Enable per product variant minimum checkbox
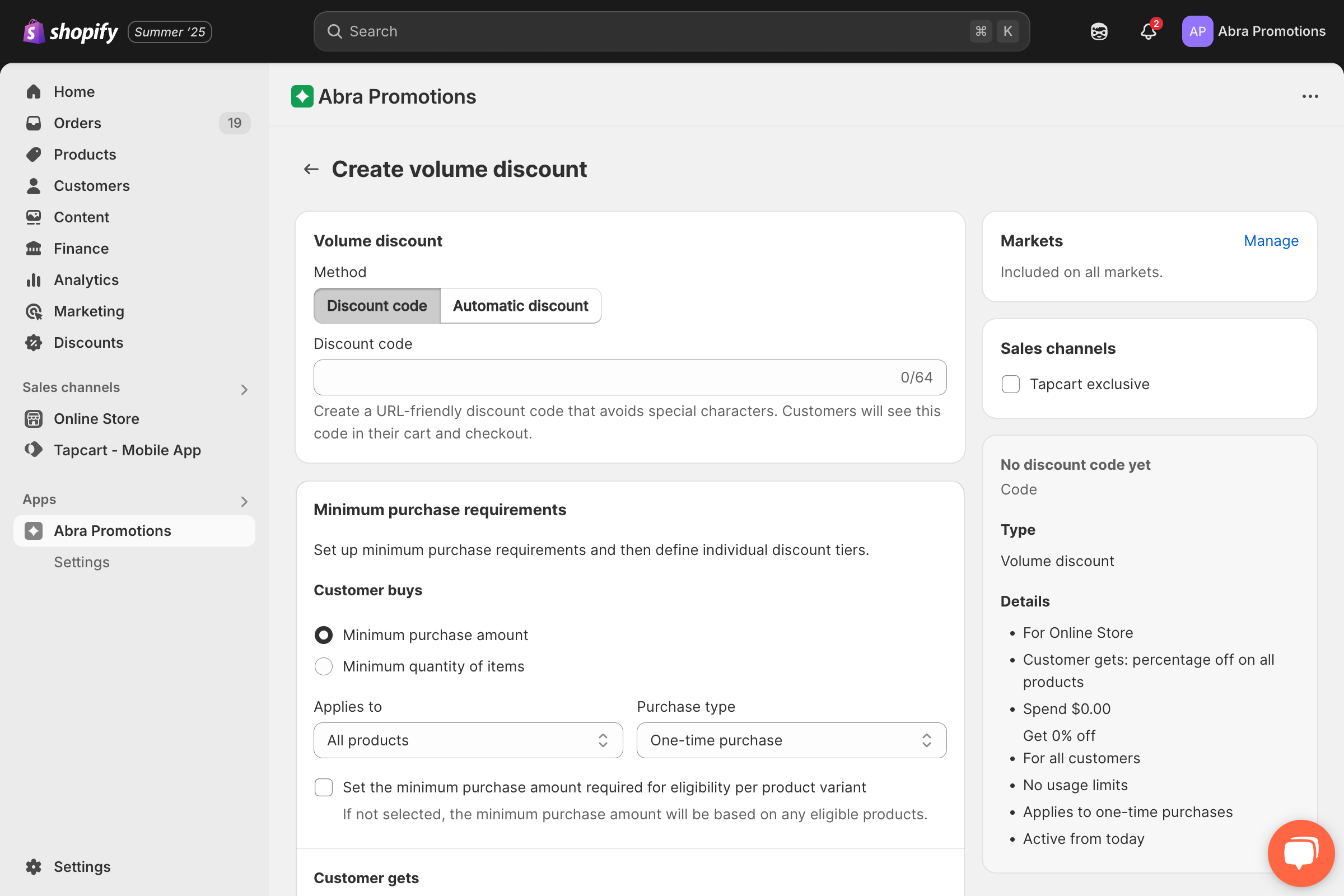The height and width of the screenshot is (896, 1344). pos(324,787)
